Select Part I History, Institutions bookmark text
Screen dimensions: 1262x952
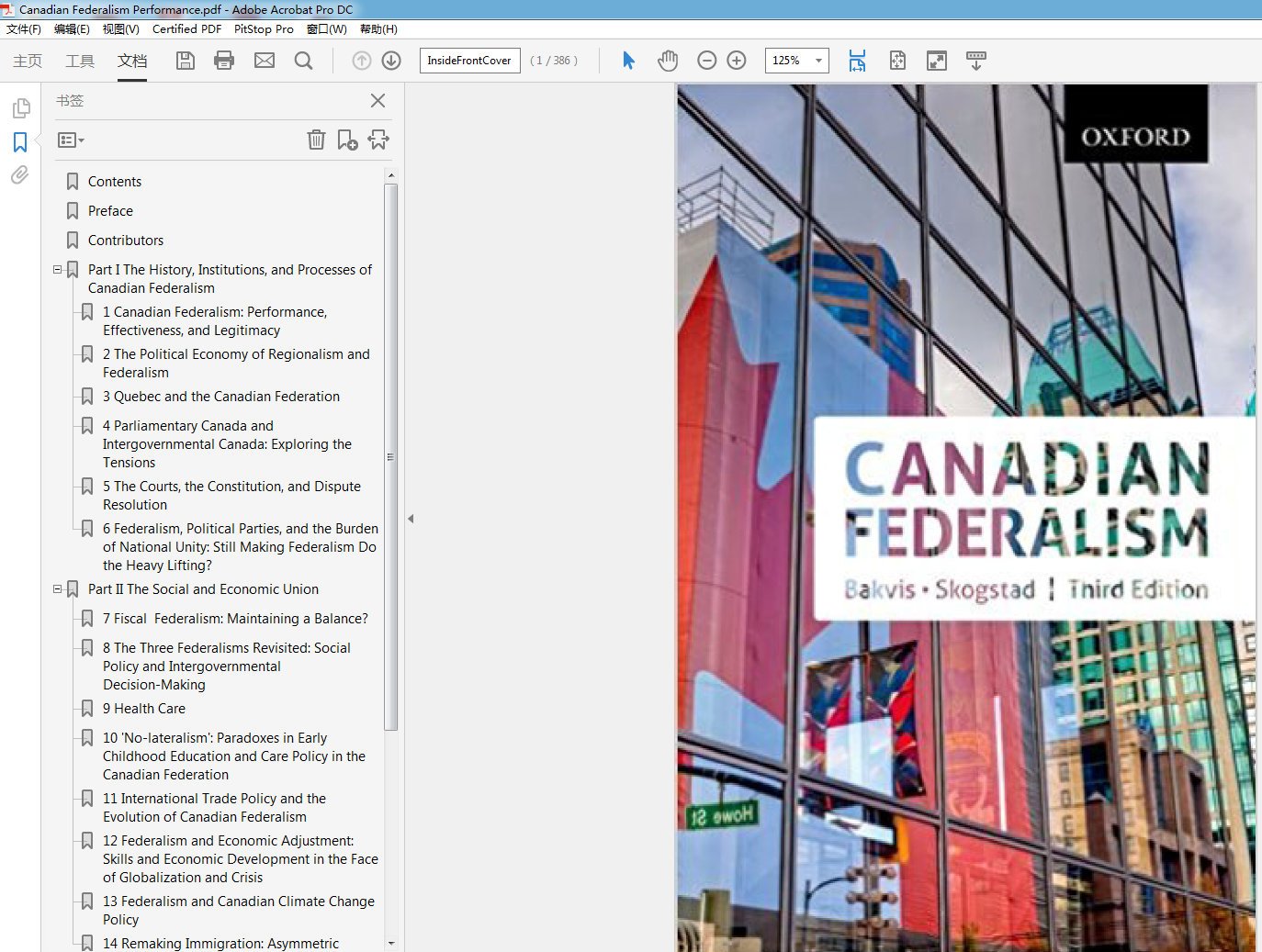click(x=230, y=279)
